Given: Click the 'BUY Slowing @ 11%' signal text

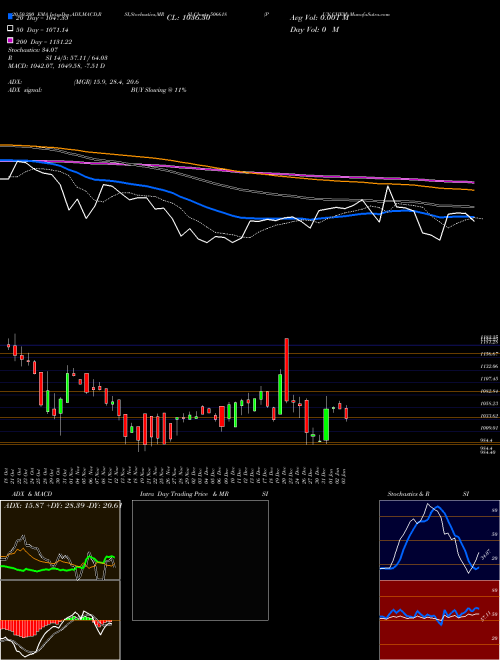Looking at the screenshot, I should [158, 90].
